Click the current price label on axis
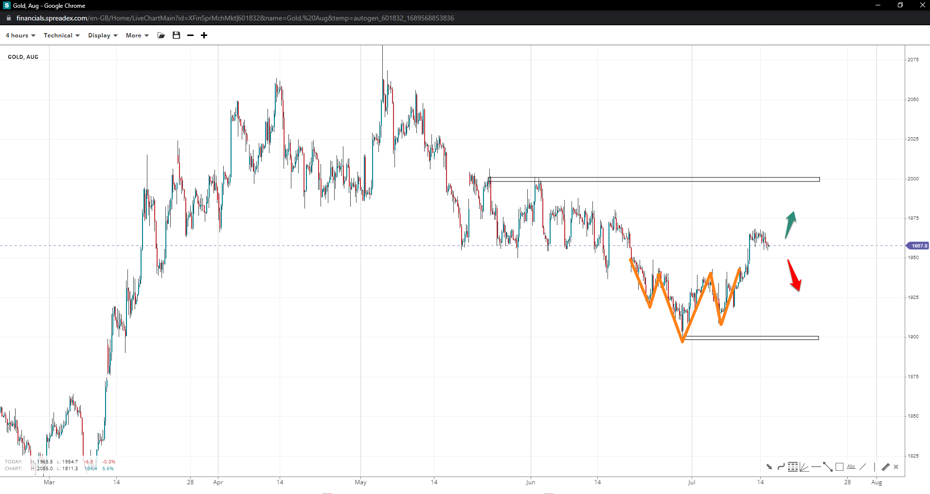930x494 pixels. [917, 245]
